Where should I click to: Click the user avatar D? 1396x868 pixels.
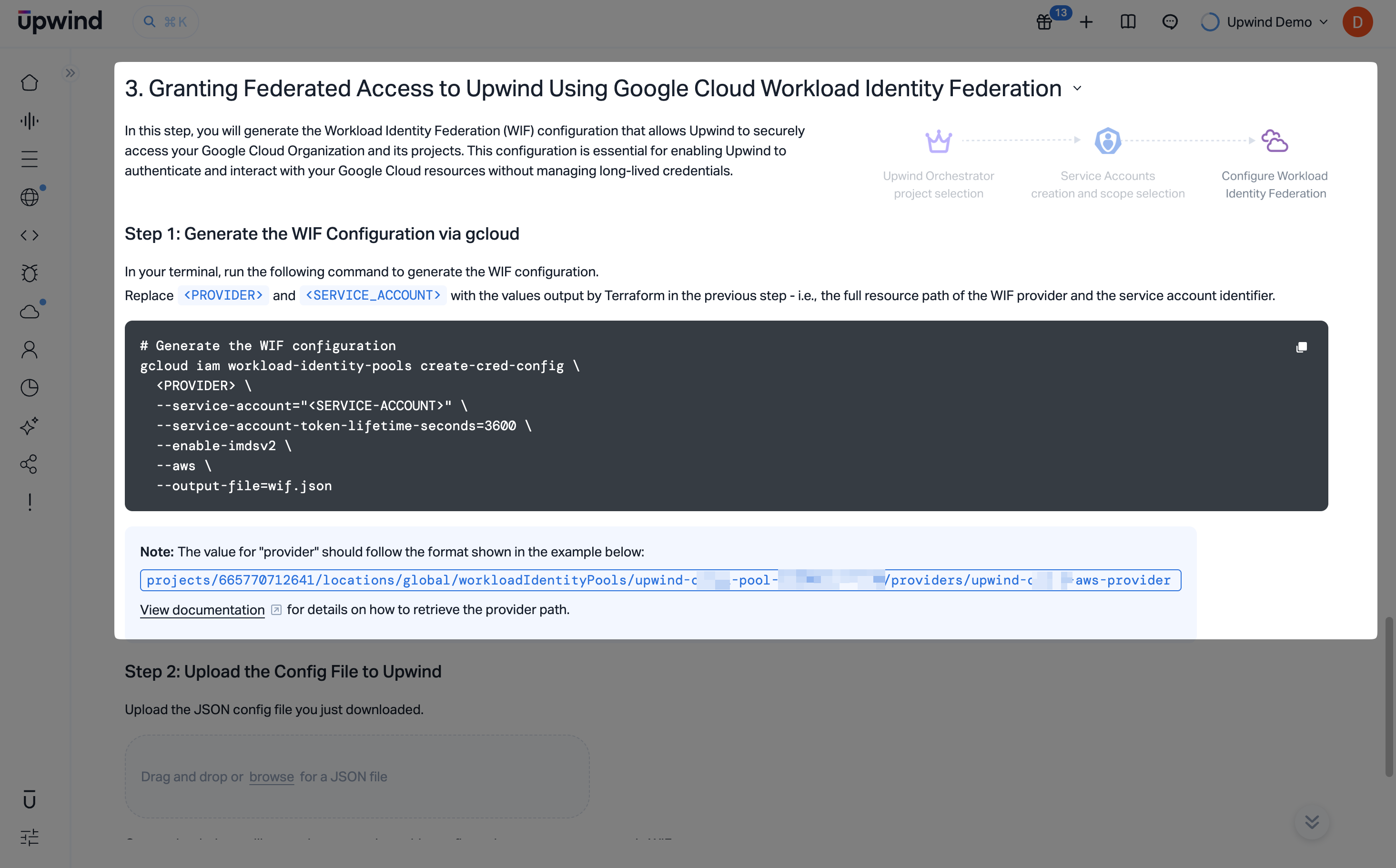pyautogui.click(x=1357, y=22)
